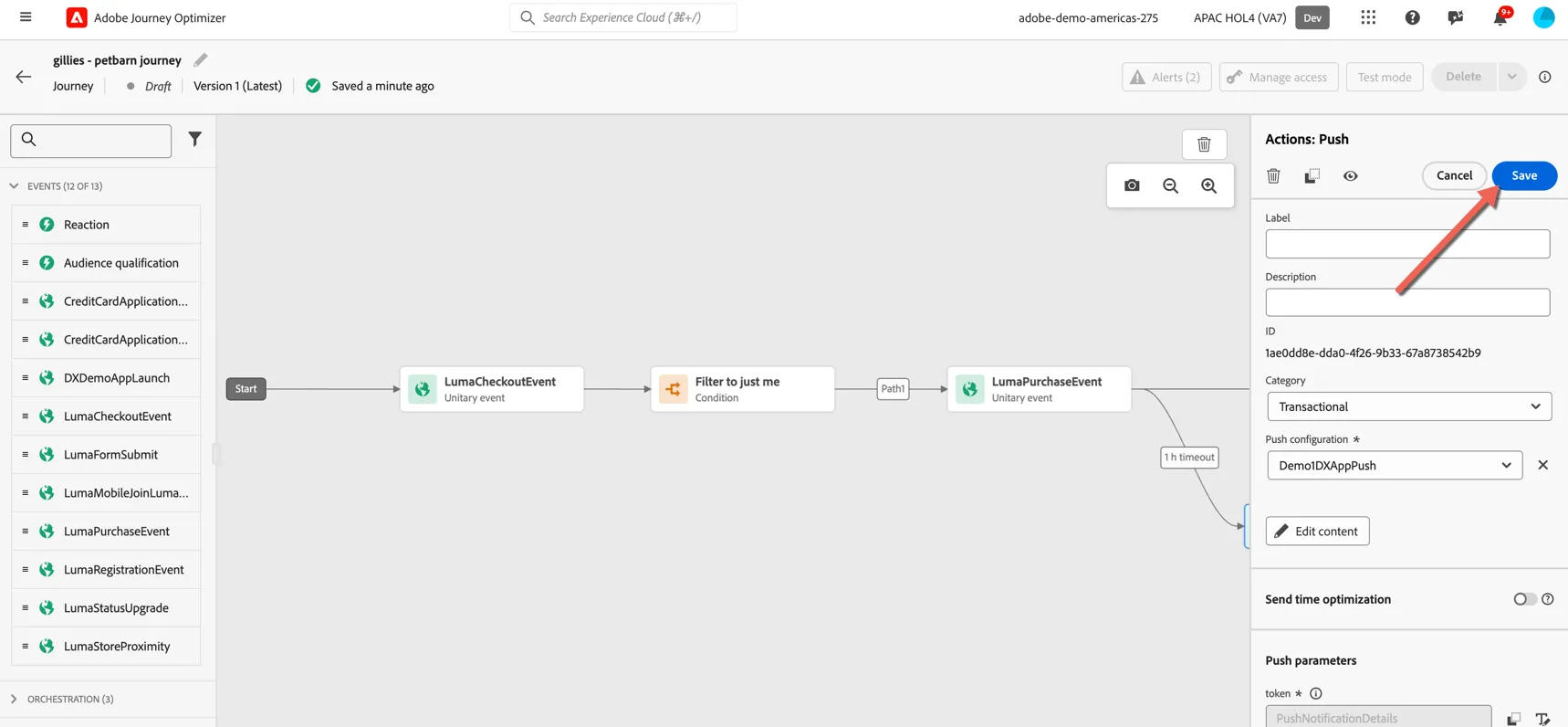This screenshot has height=727, width=1568.
Task: Open the Push configuration dropdown
Action: (x=1394, y=465)
